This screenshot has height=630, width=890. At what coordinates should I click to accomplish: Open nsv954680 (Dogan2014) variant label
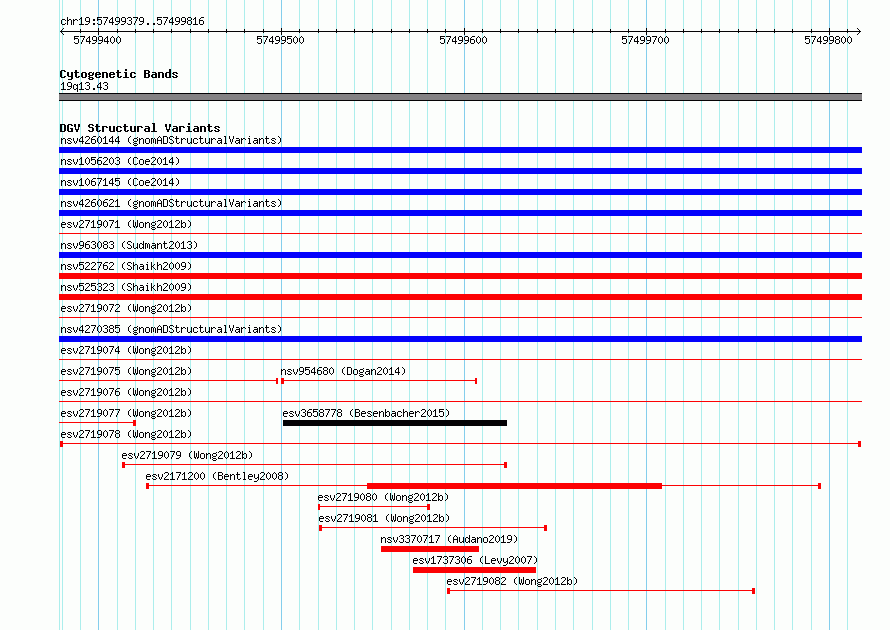343,371
